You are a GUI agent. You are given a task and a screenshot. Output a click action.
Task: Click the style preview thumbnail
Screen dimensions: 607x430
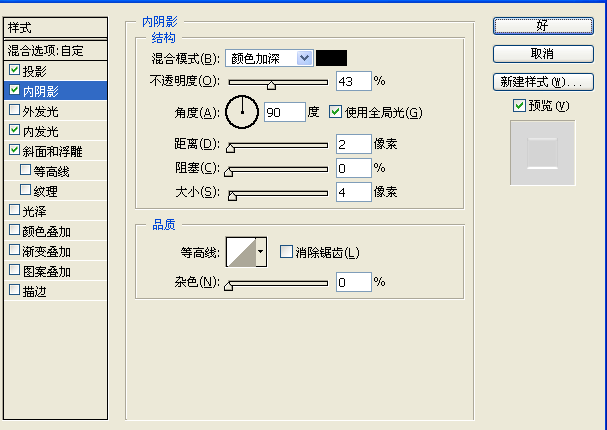tap(542, 153)
